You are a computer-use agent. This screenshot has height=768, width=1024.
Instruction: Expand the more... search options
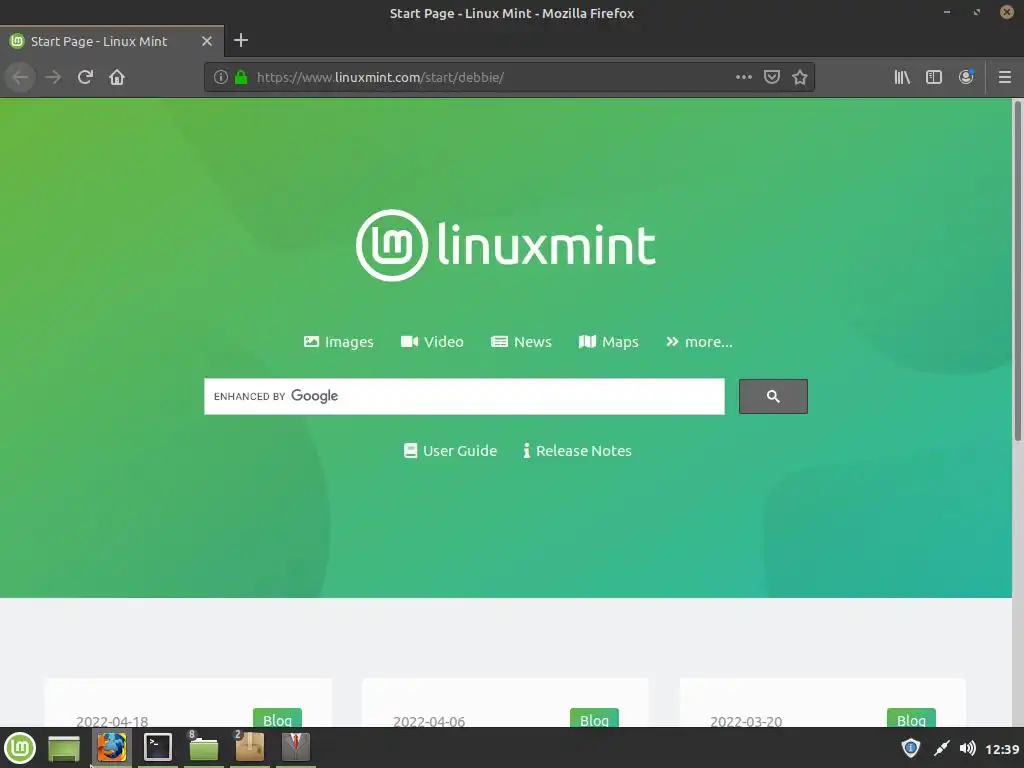pos(699,342)
